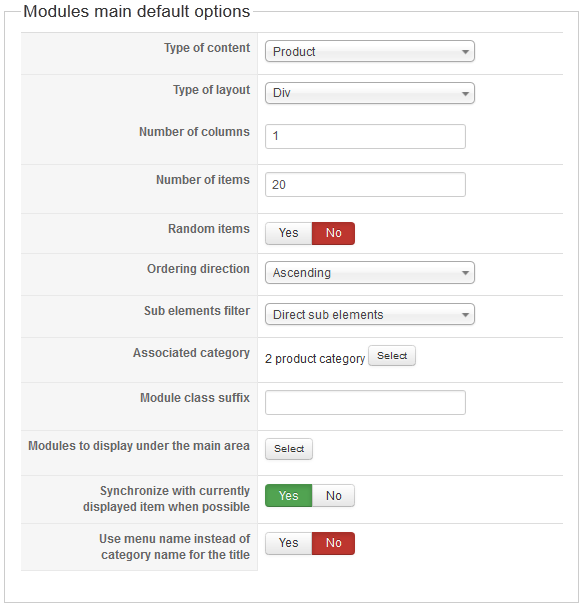Click the 2 product category text
Screen dimensions: 588x607
[x=315, y=359]
